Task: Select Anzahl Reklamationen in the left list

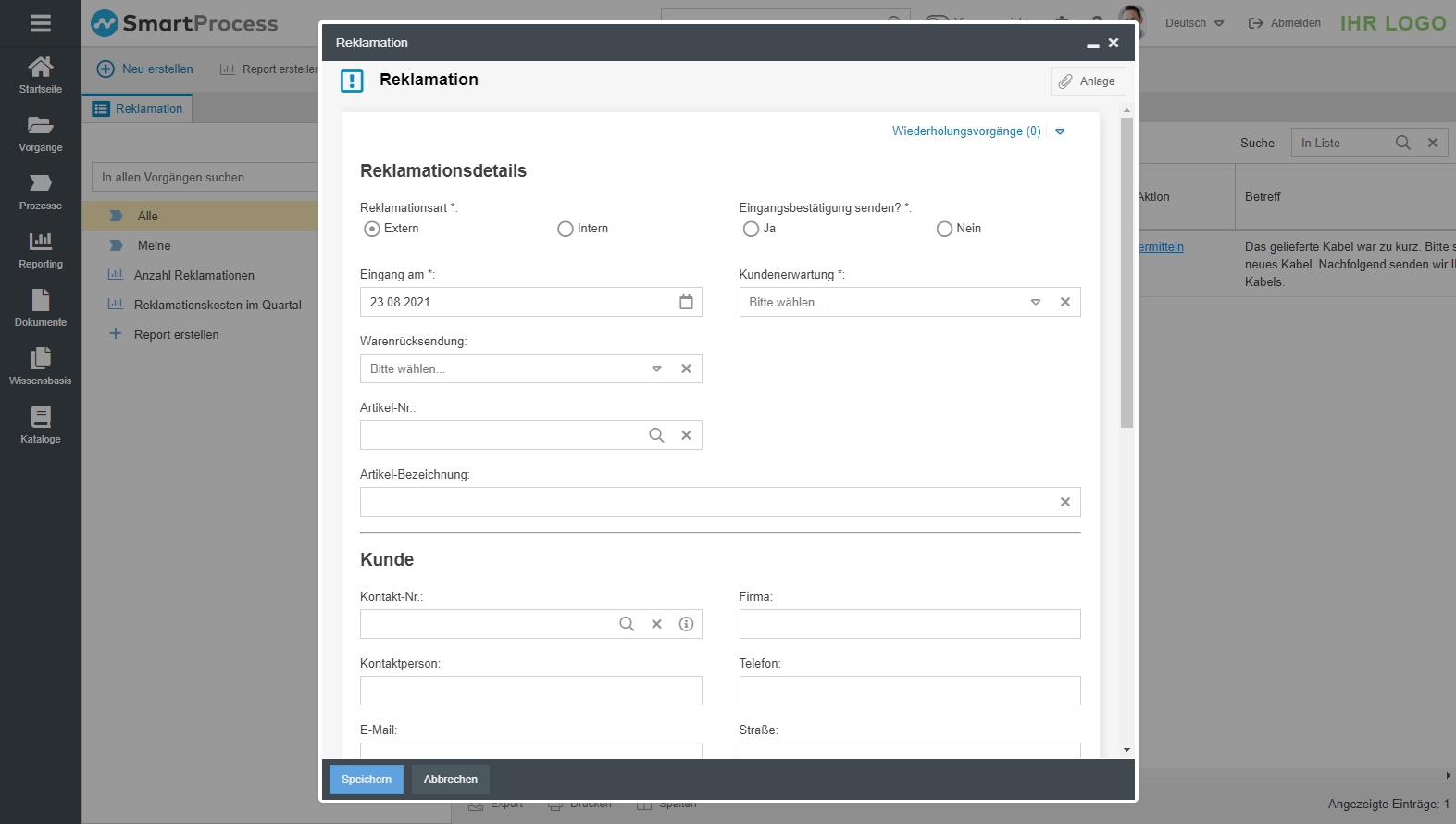Action: click(193, 275)
